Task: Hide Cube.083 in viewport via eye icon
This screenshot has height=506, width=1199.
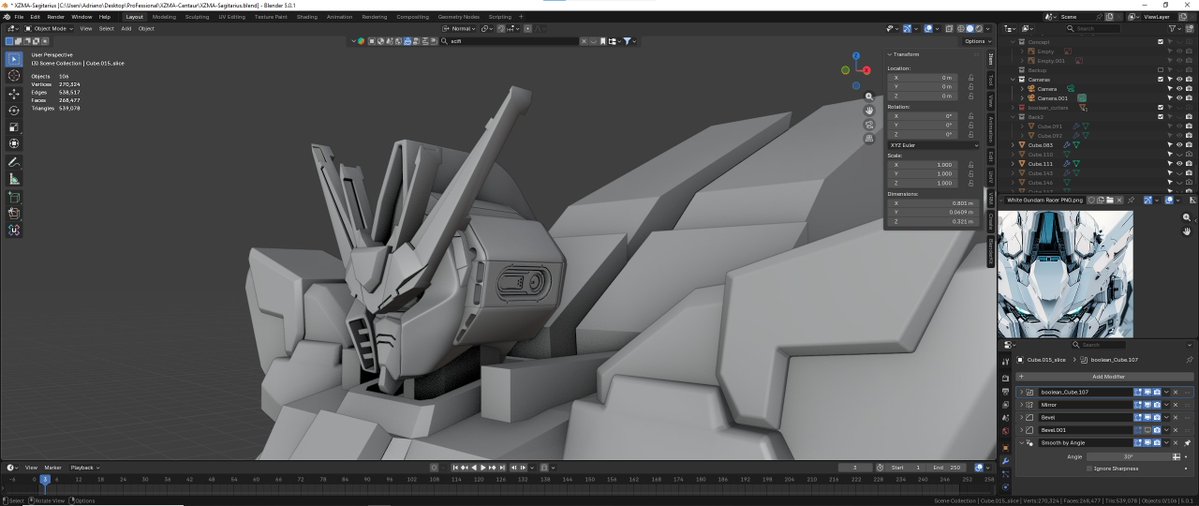Action: pos(1179,144)
